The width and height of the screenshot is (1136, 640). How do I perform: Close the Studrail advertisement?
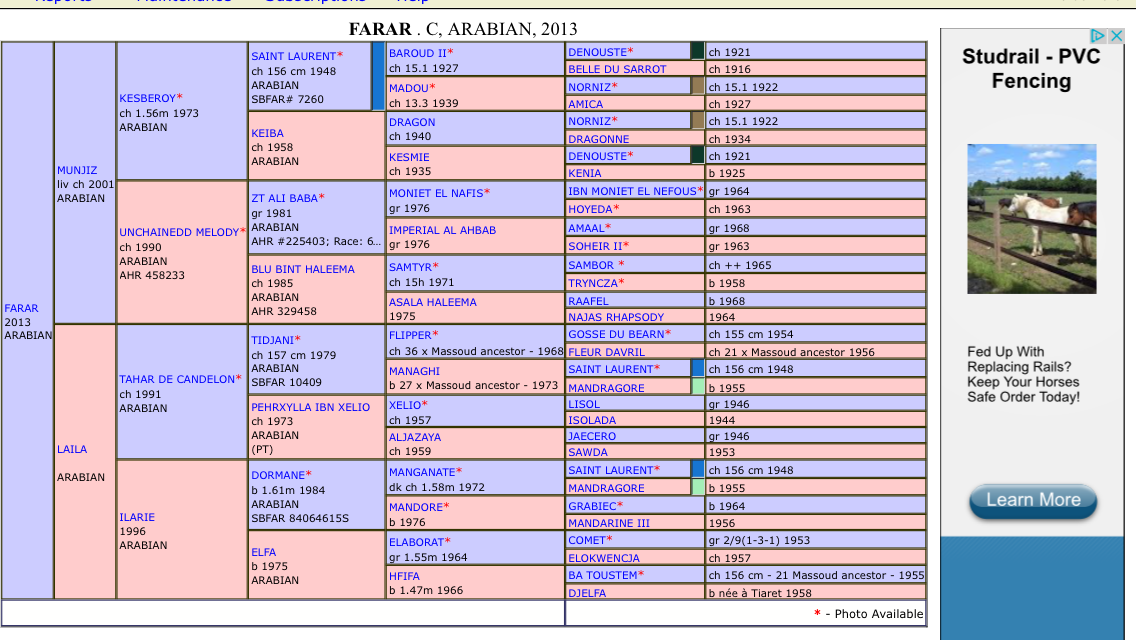coord(1116,36)
